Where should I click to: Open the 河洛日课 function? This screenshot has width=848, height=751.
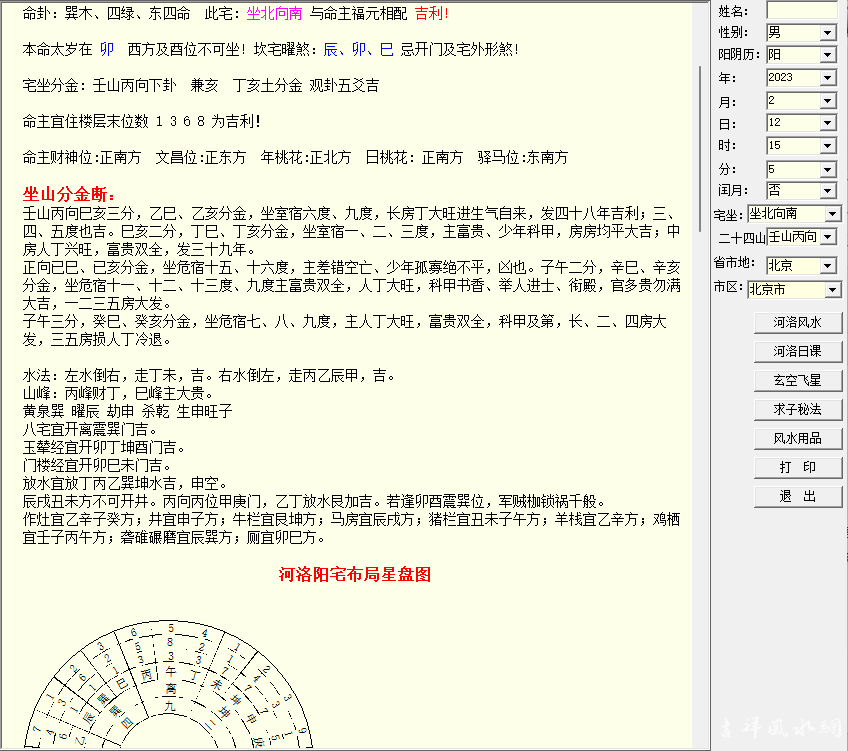click(x=798, y=351)
